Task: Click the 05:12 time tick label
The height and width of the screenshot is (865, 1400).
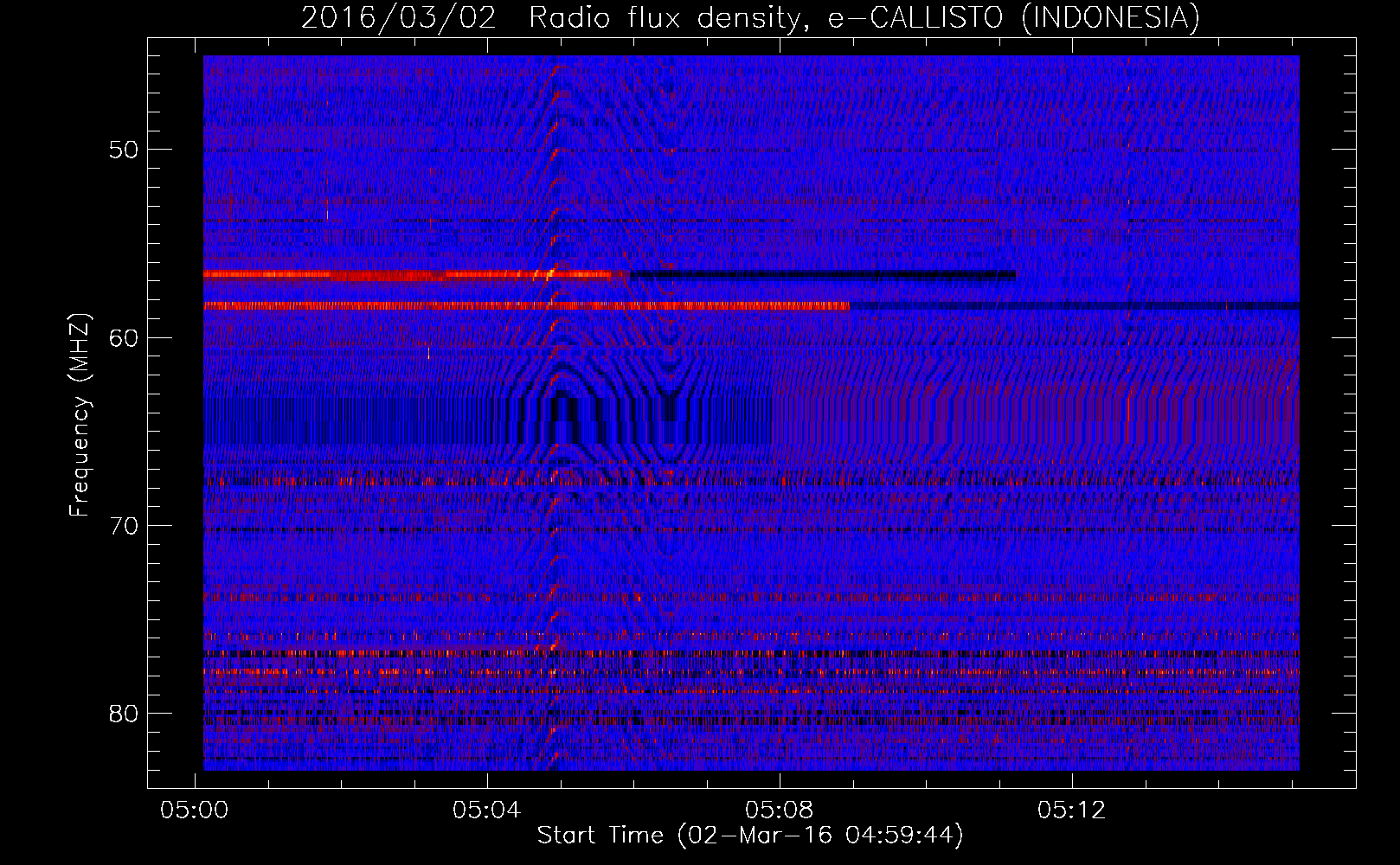Action: coord(1072,811)
